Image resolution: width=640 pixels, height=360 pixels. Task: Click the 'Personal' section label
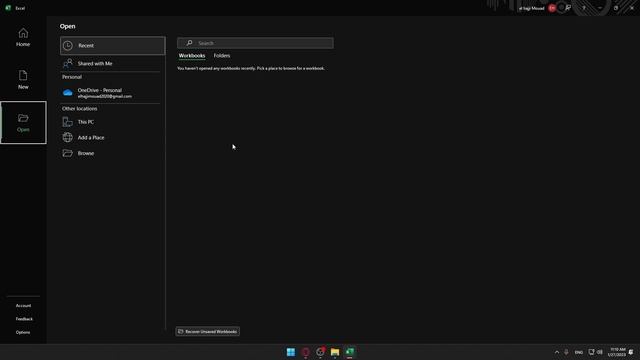click(x=72, y=77)
